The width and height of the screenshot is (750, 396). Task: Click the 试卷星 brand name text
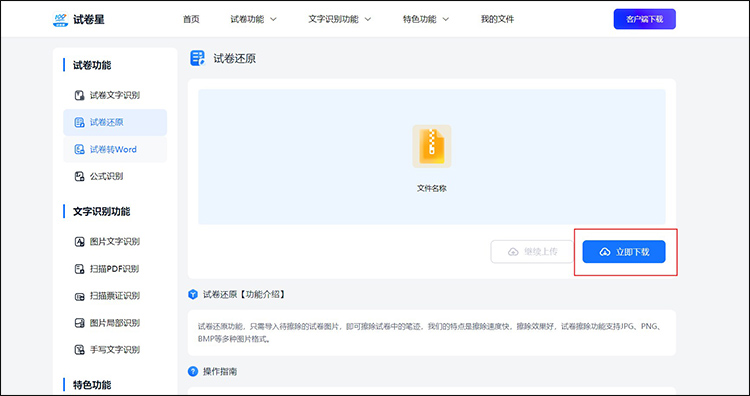(88, 20)
